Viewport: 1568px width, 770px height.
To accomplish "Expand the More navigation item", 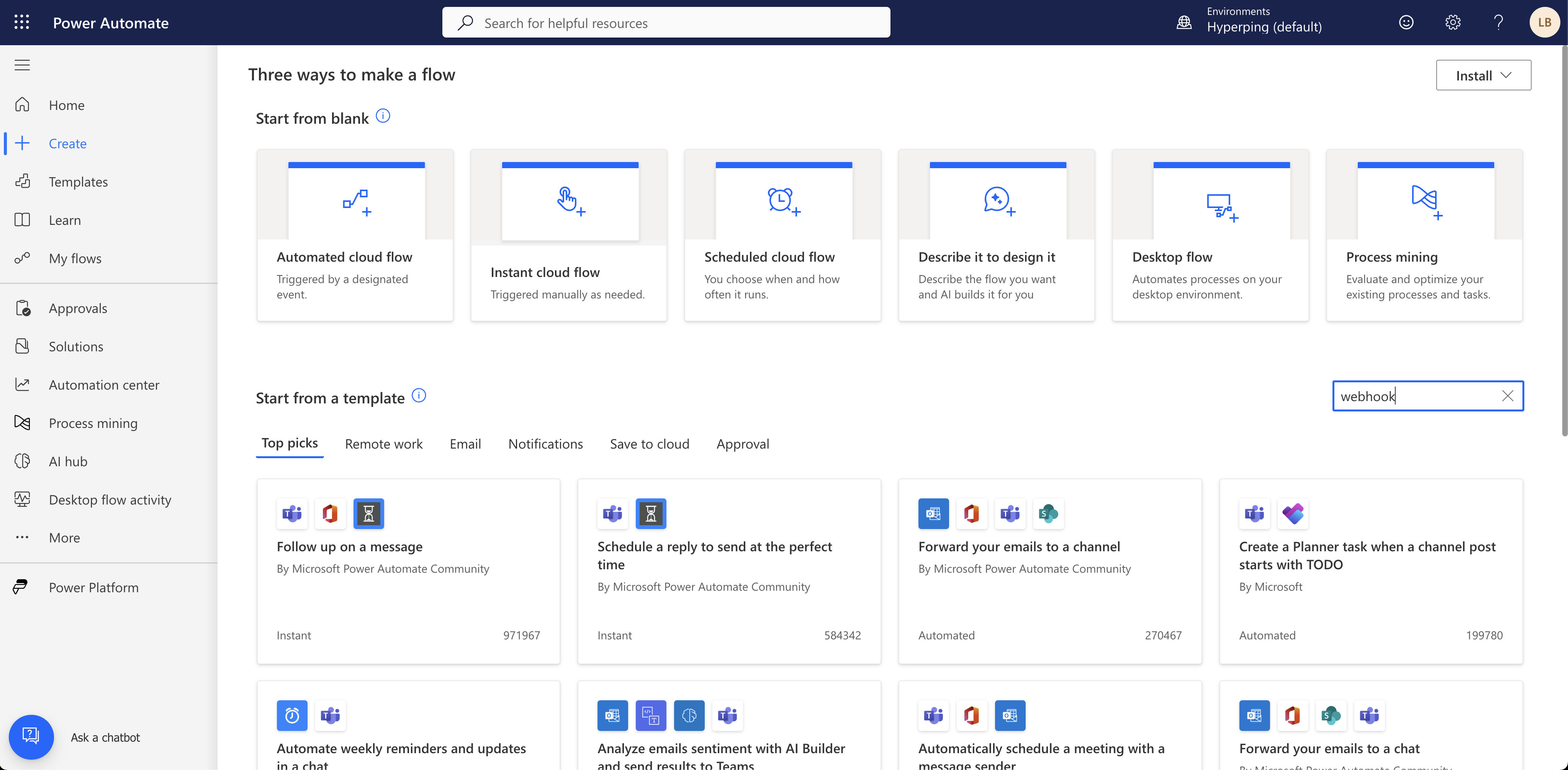I will point(64,537).
